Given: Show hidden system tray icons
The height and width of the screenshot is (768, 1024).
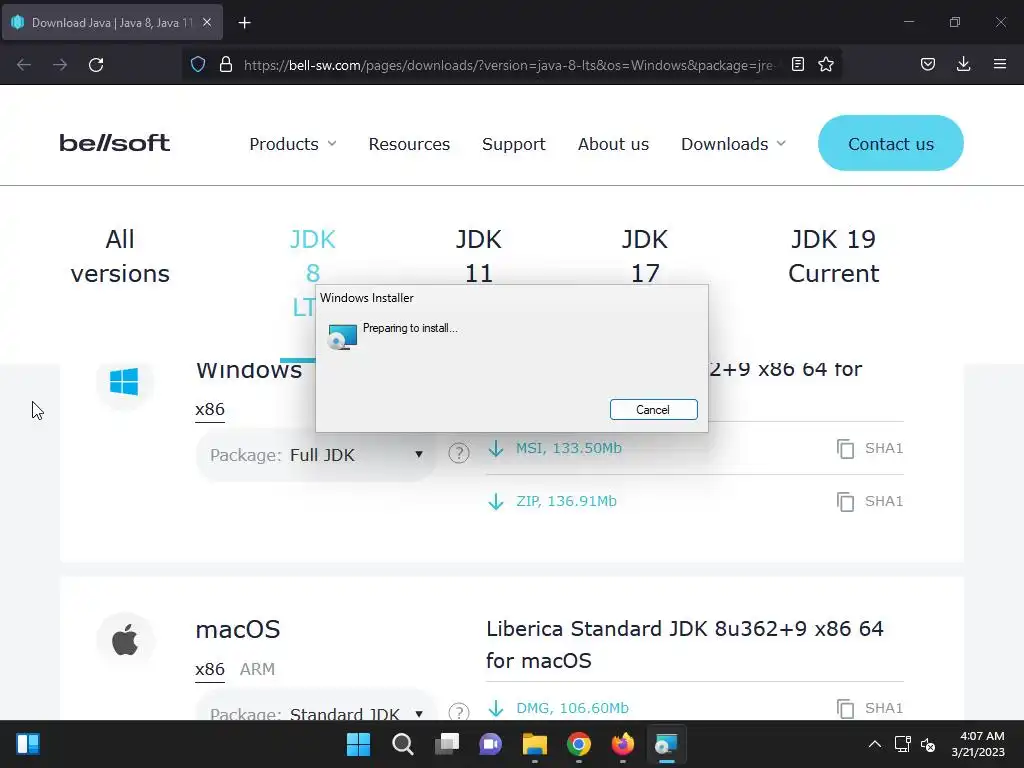Looking at the screenshot, I should (x=874, y=744).
